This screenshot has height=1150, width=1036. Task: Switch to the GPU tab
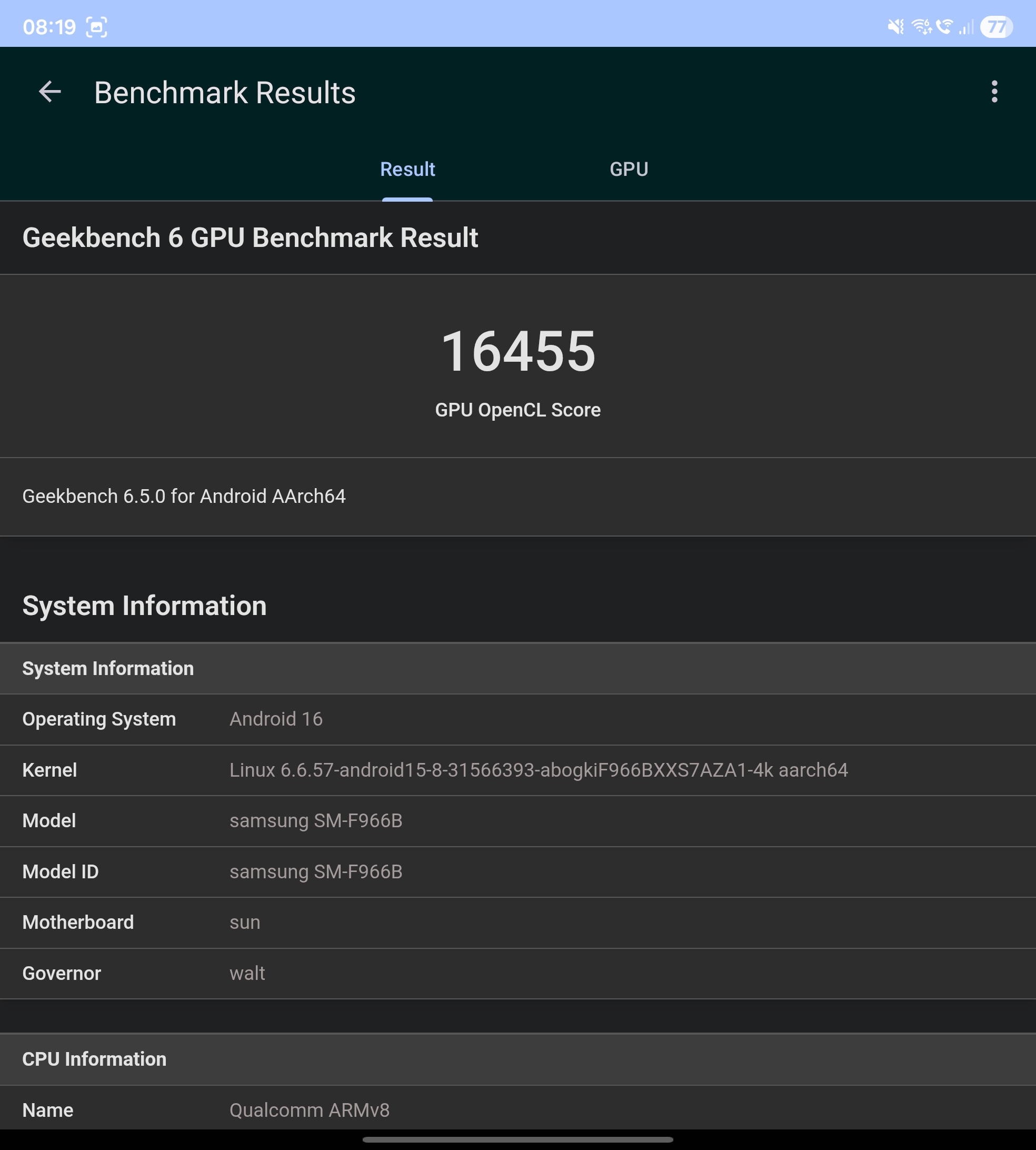point(629,169)
